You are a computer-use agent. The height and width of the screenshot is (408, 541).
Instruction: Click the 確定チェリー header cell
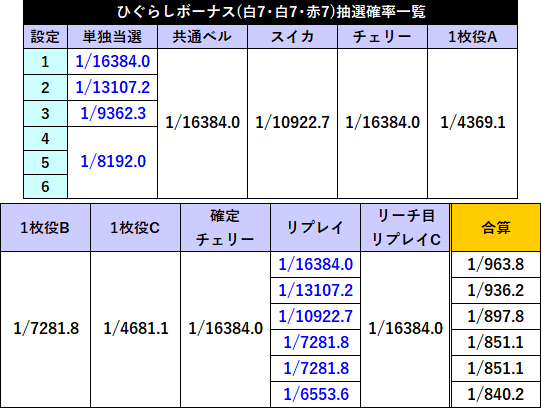[x=225, y=228]
